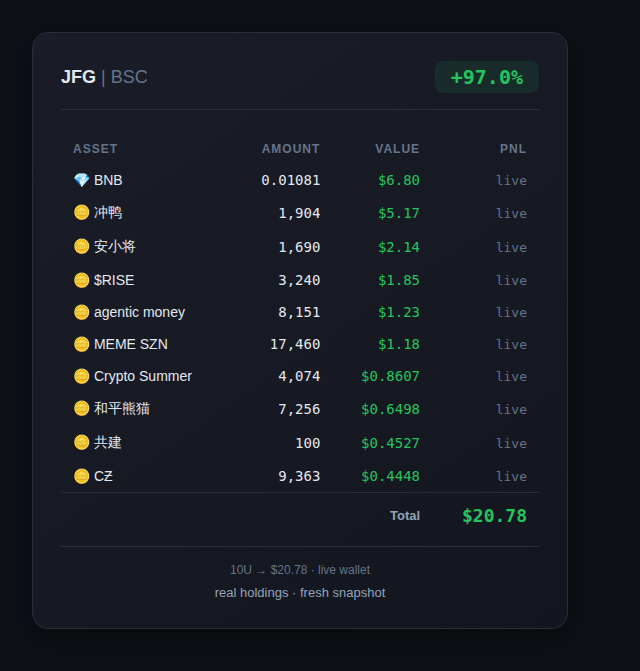The height and width of the screenshot is (671, 640).
Task: Click the amount 17,460
Action: 295,344
